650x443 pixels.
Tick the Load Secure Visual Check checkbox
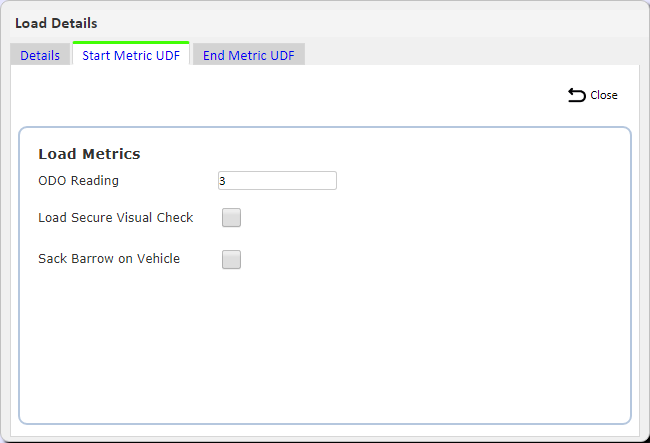tap(231, 218)
